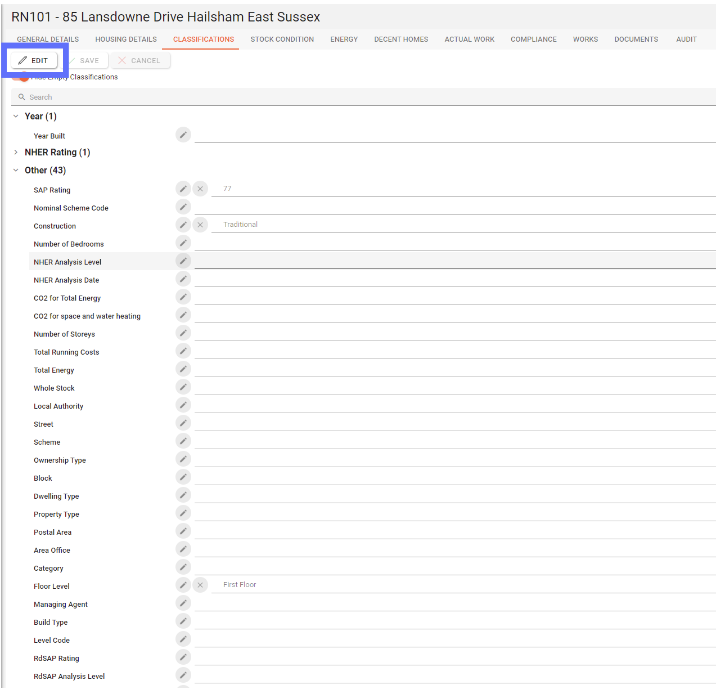Image resolution: width=716 pixels, height=688 pixels.
Task: Edit the Floor Level classification pencil icon
Action: (x=183, y=585)
